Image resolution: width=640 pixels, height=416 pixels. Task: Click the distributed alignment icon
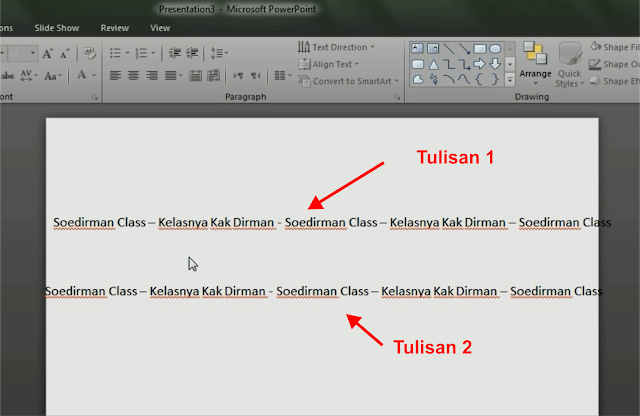click(213, 76)
